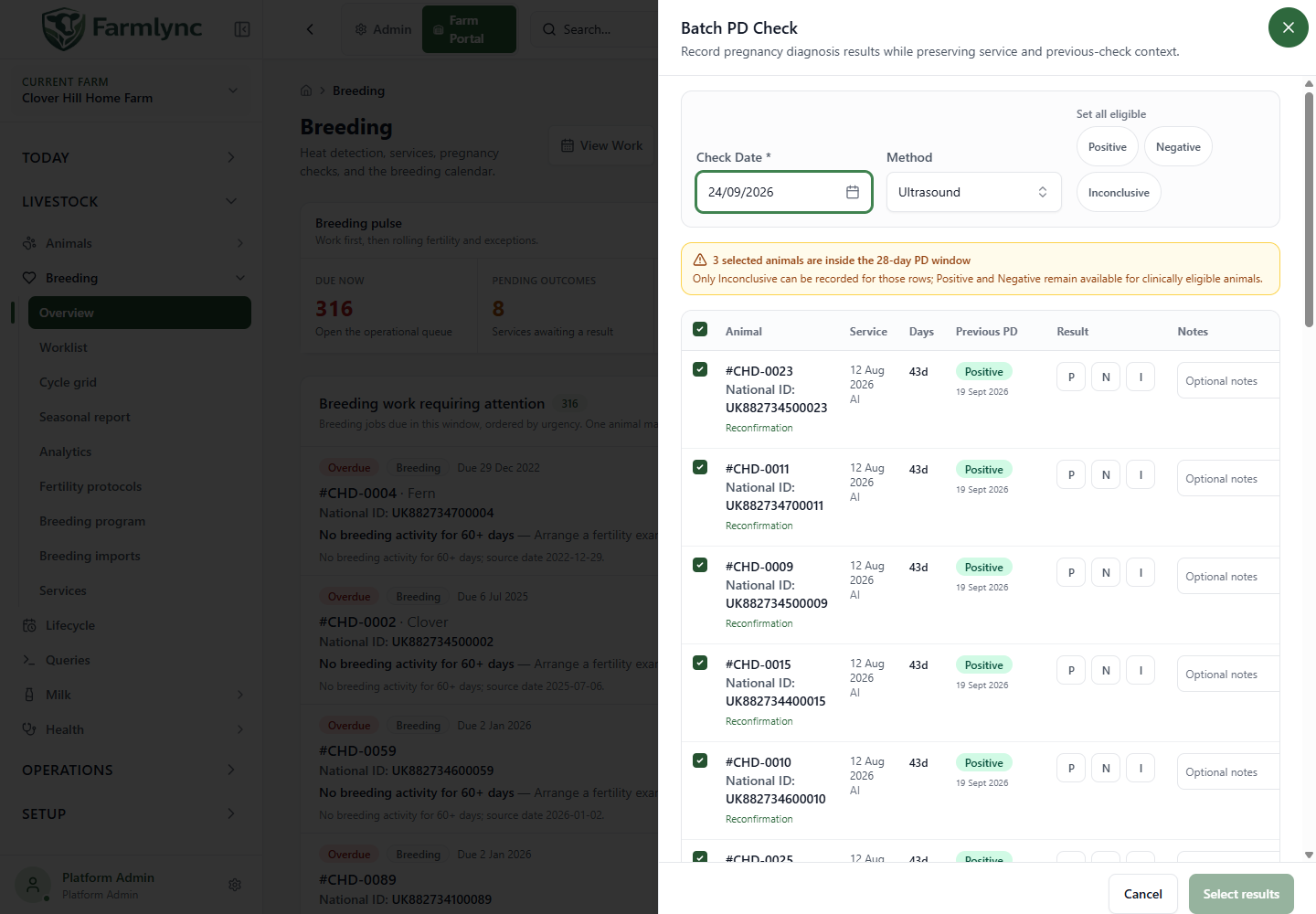This screenshot has width=1316, height=914.
Task: Click the warning triangle icon in alert
Action: 700,260
